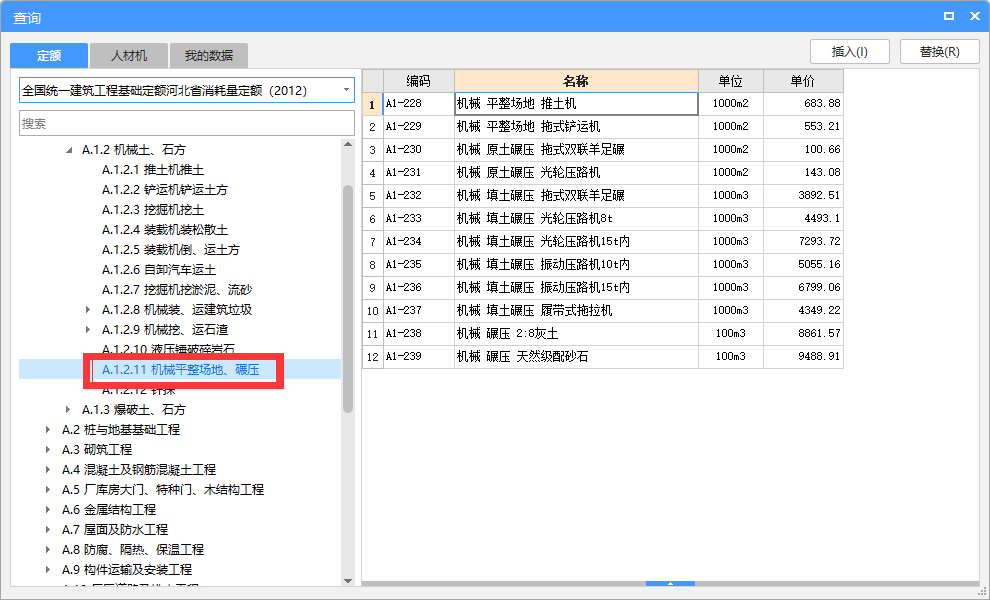Image resolution: width=990 pixels, height=600 pixels.
Task: Focus the 搜索 search field
Action: tap(187, 123)
